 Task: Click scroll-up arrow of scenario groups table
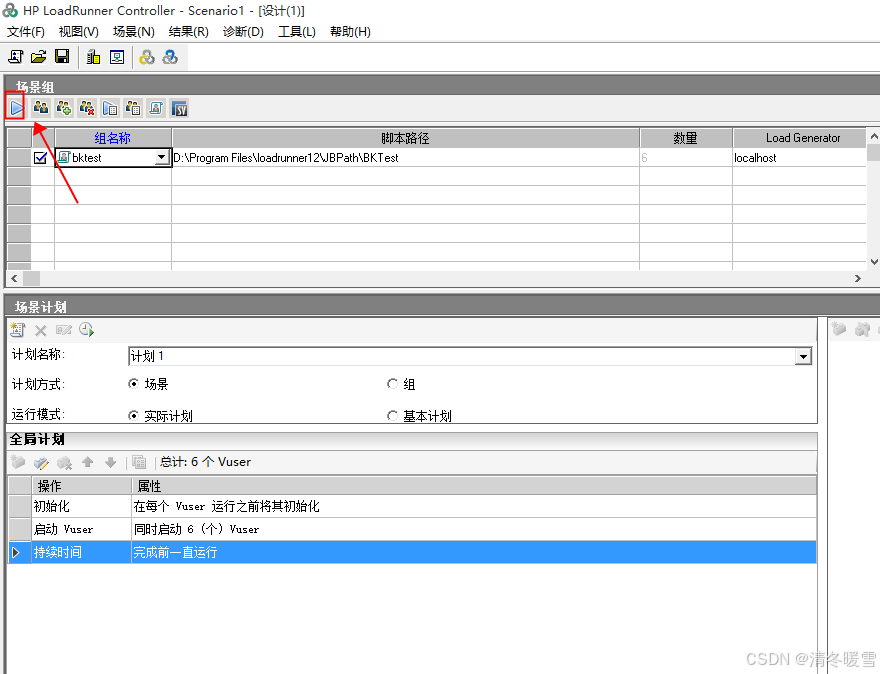[x=874, y=136]
